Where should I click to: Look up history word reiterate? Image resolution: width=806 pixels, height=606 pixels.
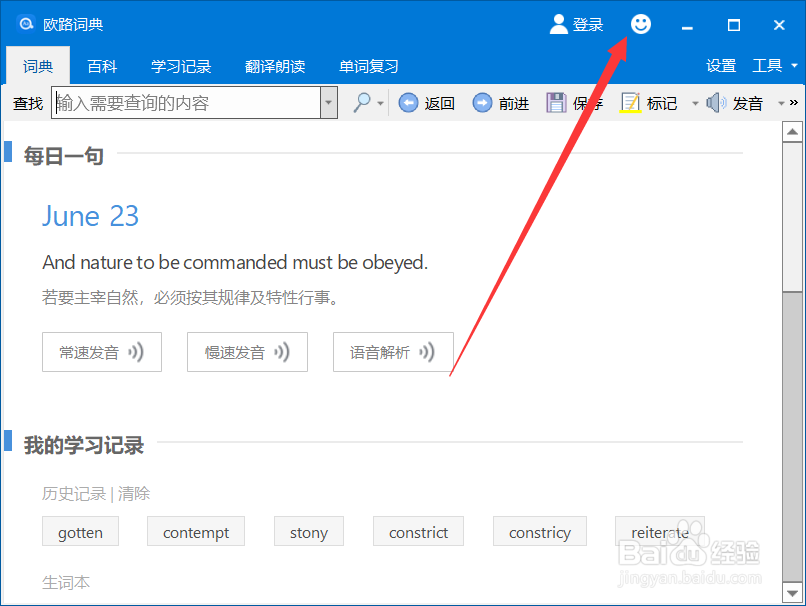click(660, 531)
